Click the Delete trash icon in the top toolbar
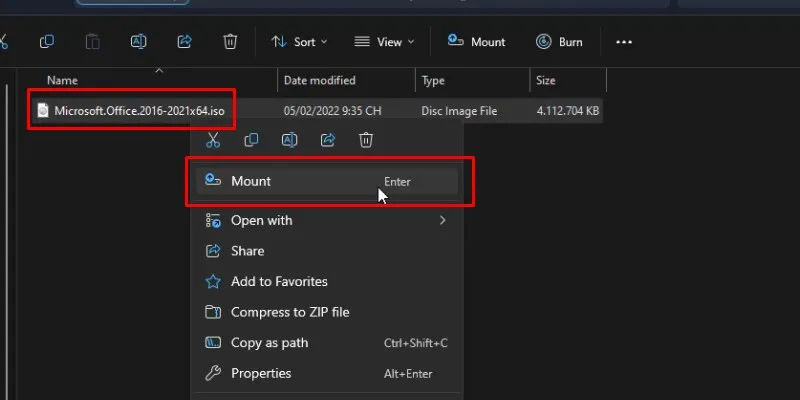800x400 pixels. [230, 42]
